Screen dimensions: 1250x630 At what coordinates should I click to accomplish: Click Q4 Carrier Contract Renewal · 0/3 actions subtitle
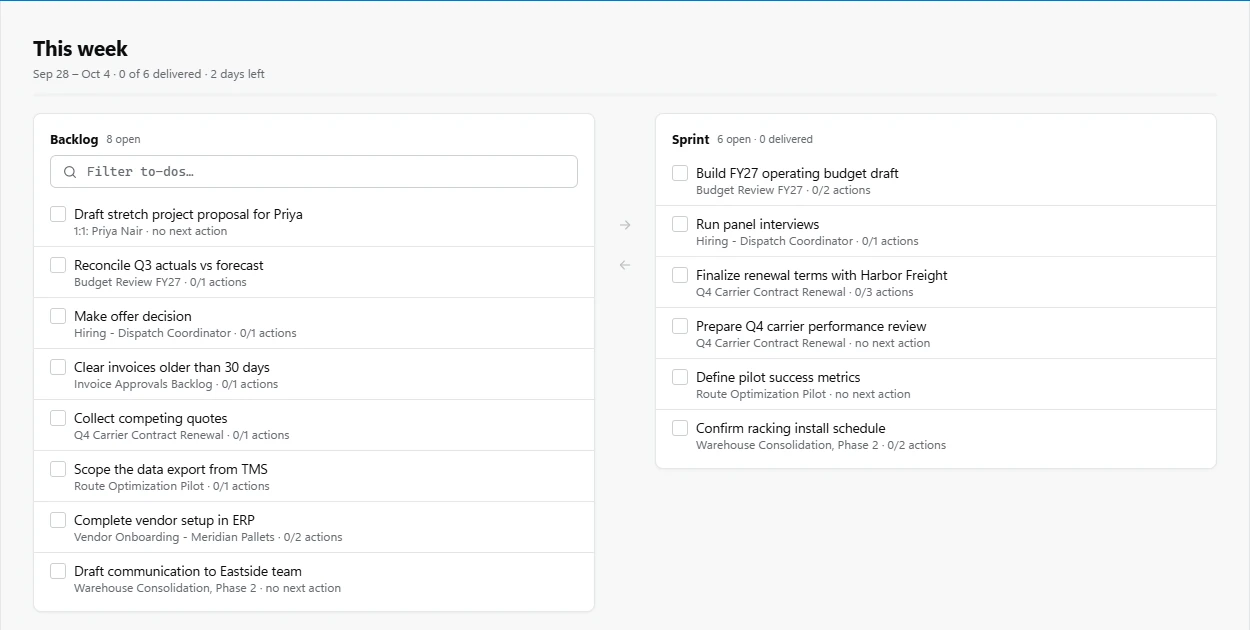pos(805,292)
